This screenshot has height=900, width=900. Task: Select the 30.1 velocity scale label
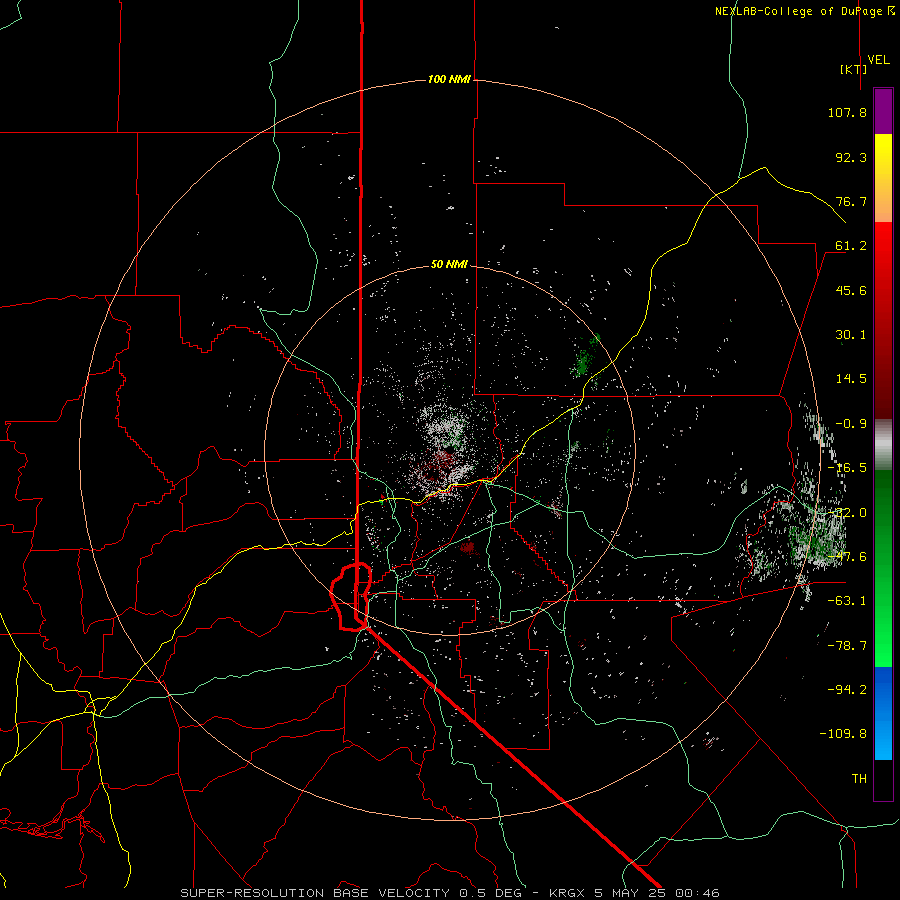tap(851, 335)
